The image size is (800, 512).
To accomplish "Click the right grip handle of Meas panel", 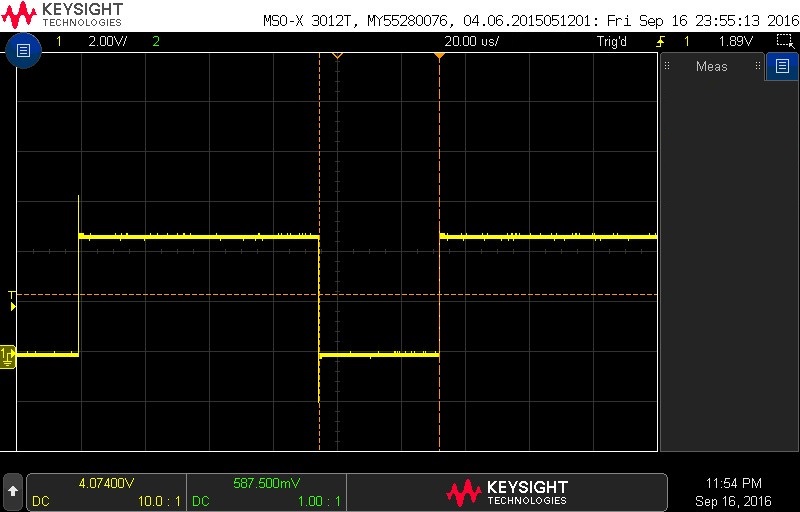I will [x=758, y=66].
